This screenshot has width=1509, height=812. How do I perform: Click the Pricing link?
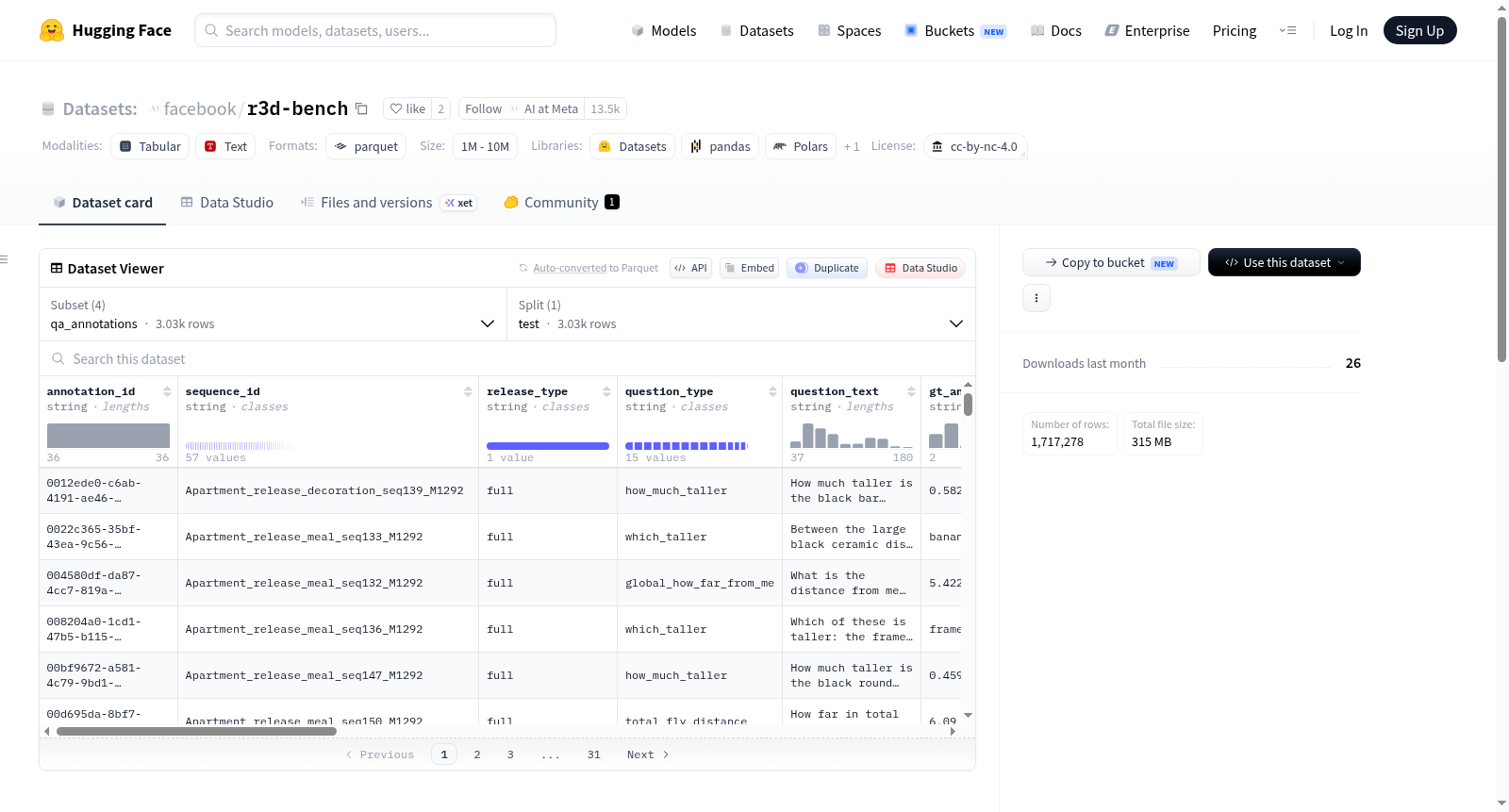coord(1235,30)
